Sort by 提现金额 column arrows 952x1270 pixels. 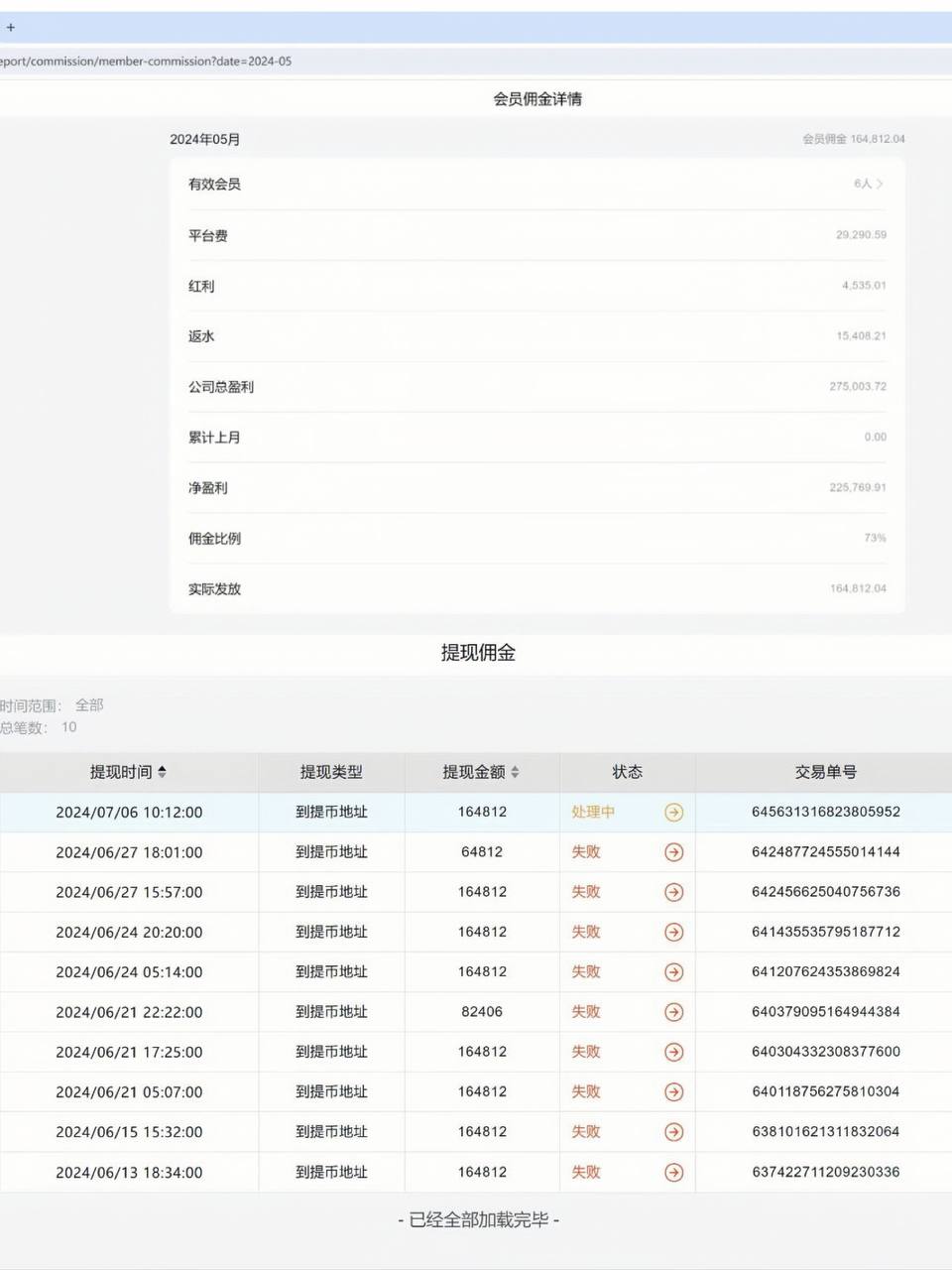[515, 772]
